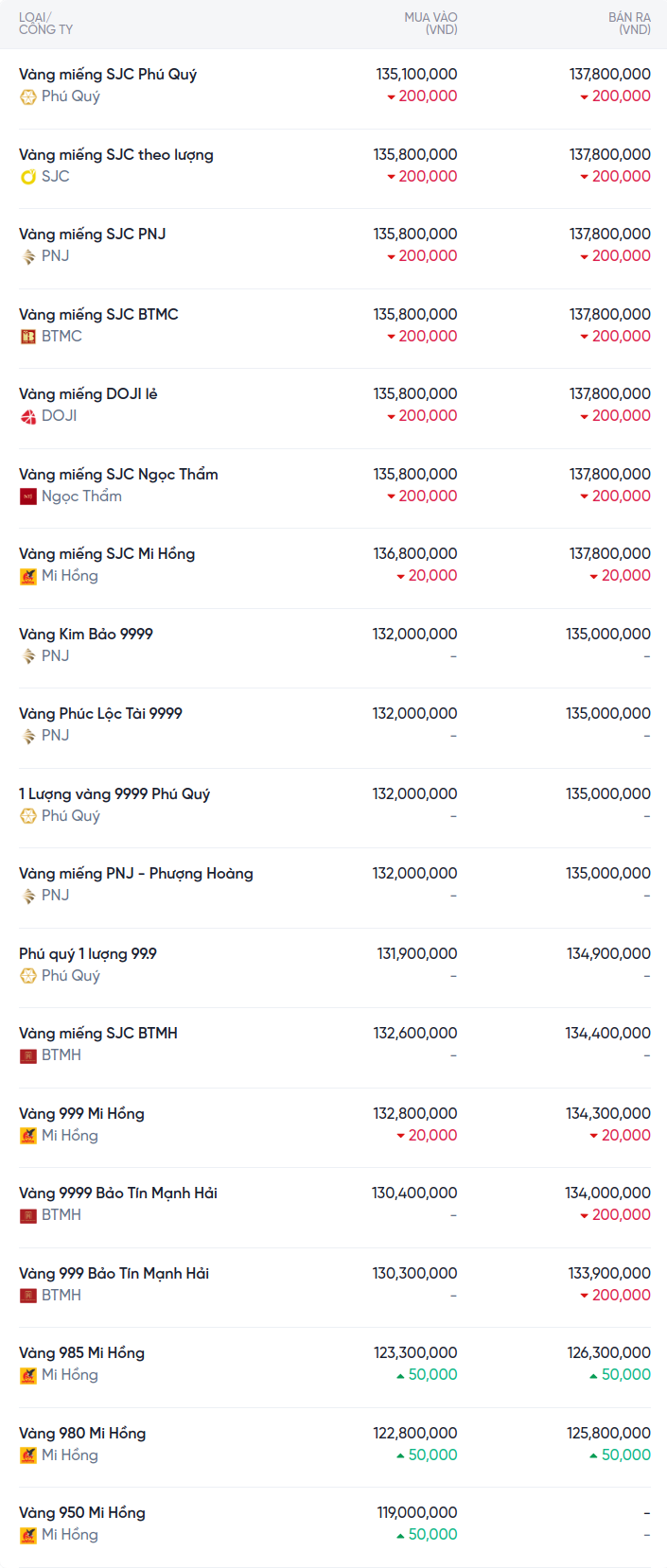The image size is (667, 1568).
Task: Click the Mi Hồng logo under Vàng 950 Mi Hồng
Action: point(28,1535)
